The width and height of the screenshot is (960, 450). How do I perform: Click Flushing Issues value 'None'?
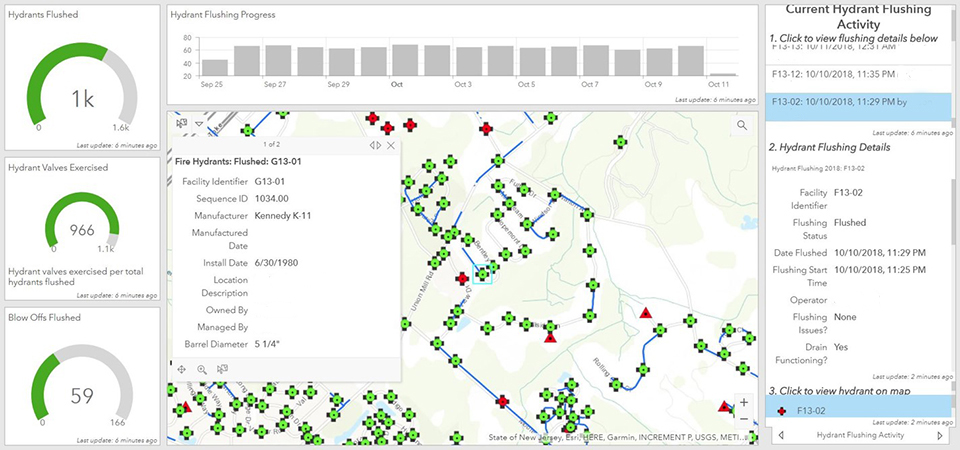[846, 317]
